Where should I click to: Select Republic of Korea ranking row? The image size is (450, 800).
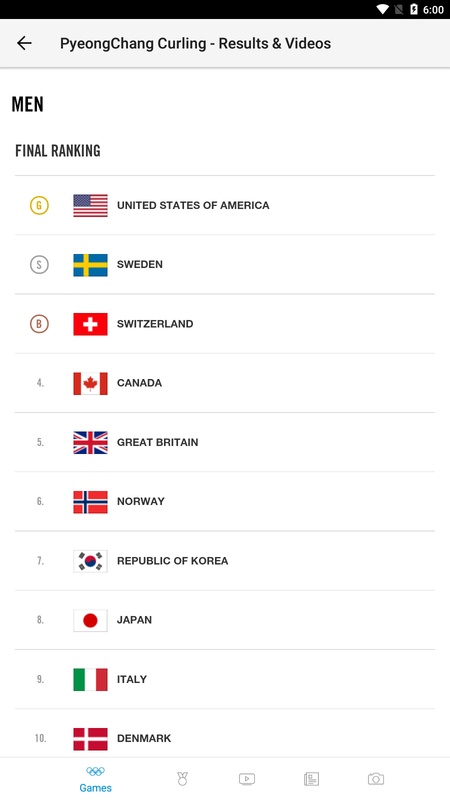click(x=225, y=561)
